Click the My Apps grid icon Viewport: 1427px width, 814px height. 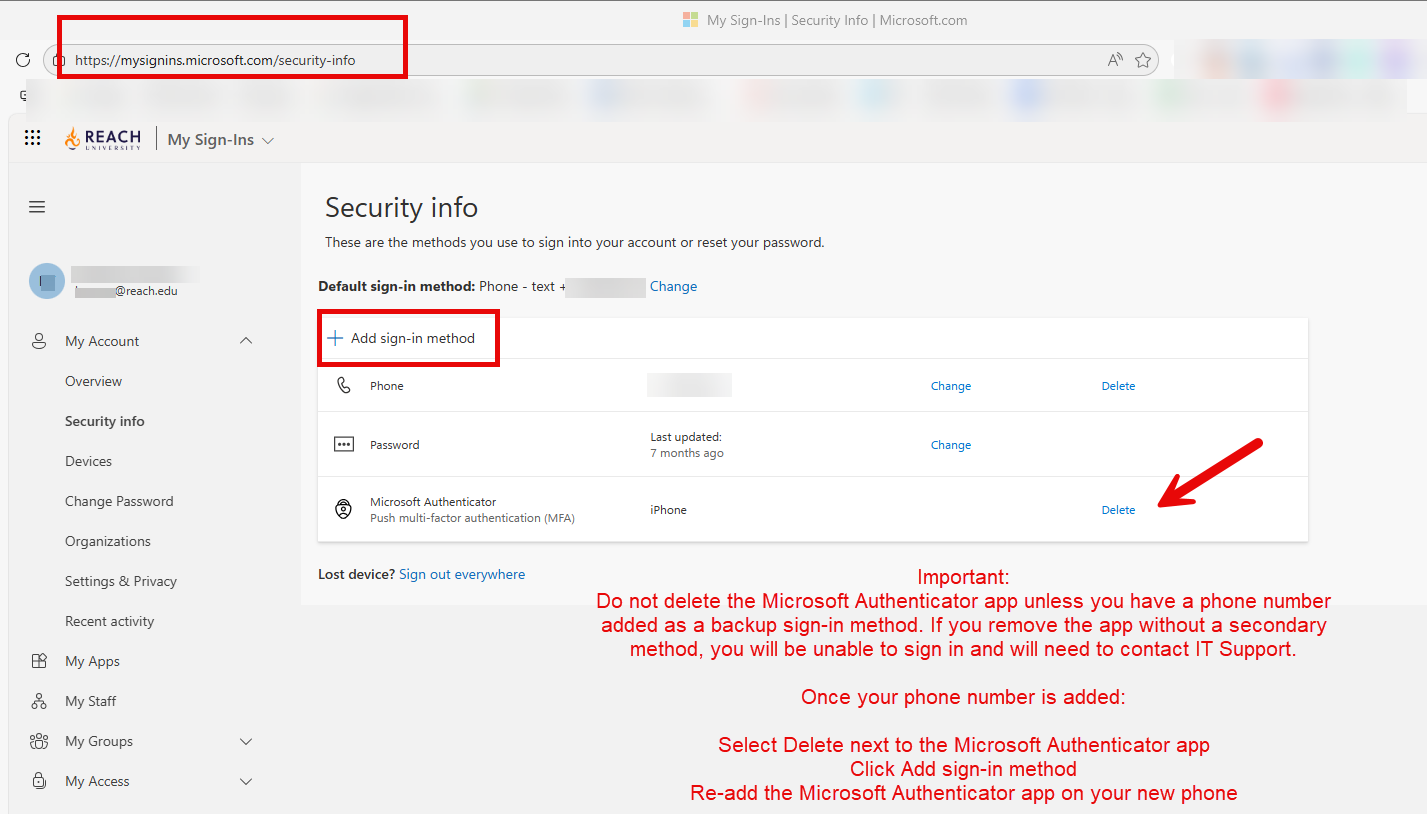click(x=39, y=661)
